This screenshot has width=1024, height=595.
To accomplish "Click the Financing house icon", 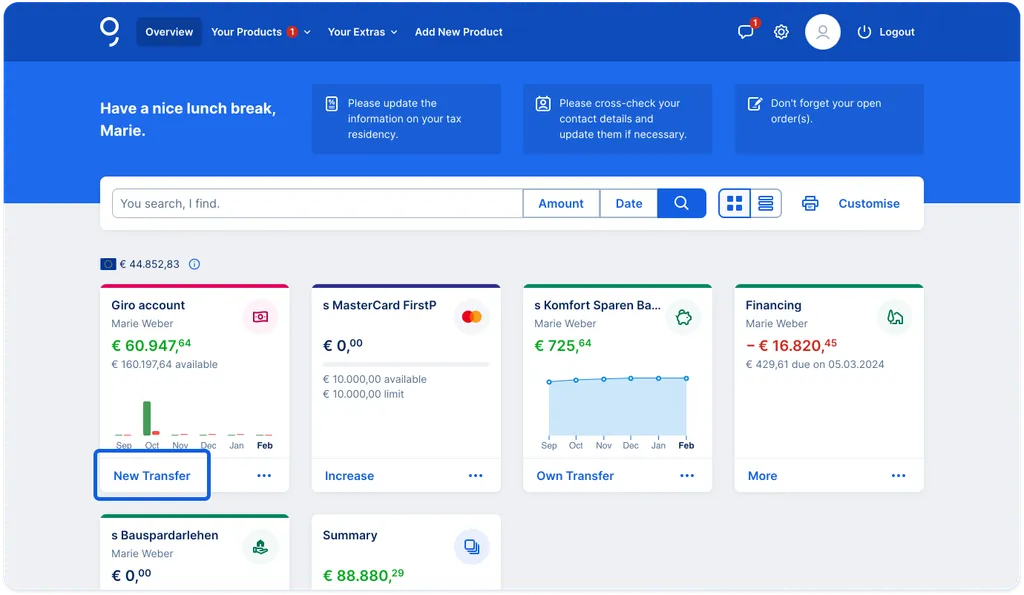I will coord(895,317).
